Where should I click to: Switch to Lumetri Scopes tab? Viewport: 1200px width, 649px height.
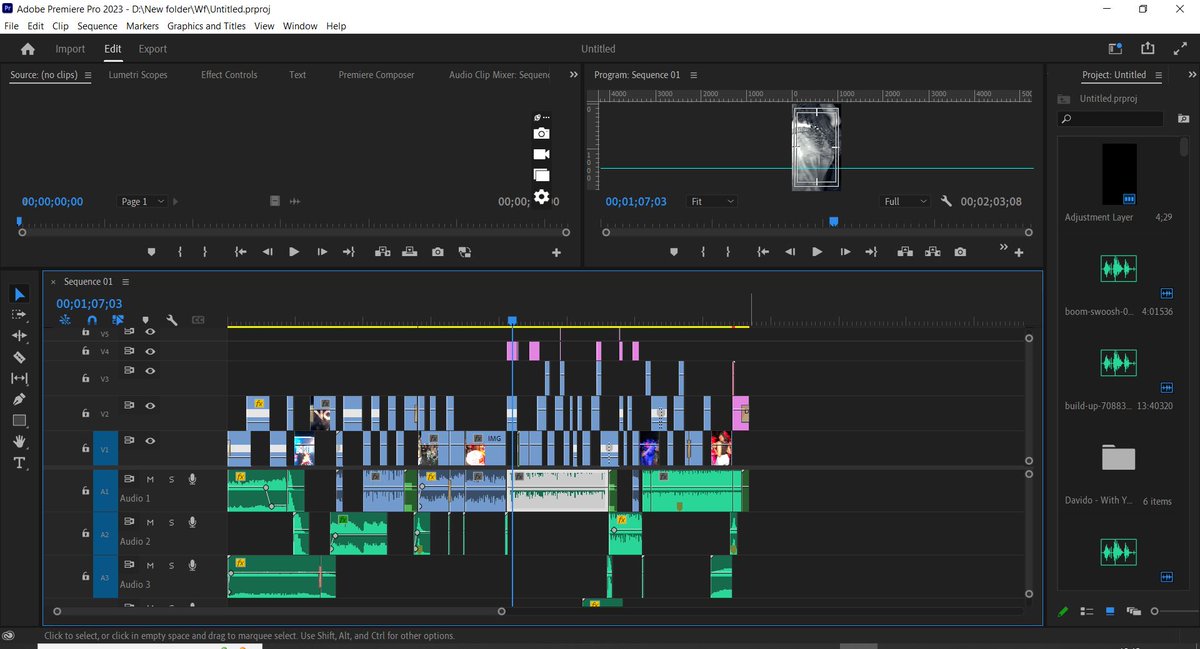point(138,75)
